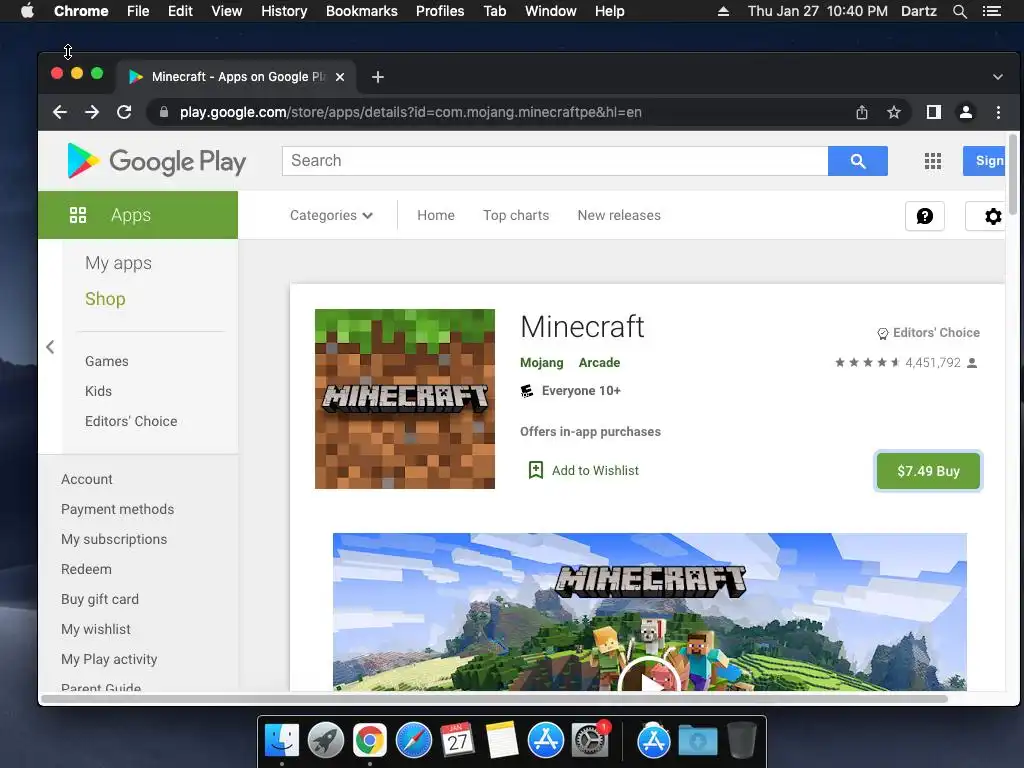Click the Add to Wishlist label
The image size is (1024, 768).
(x=595, y=470)
